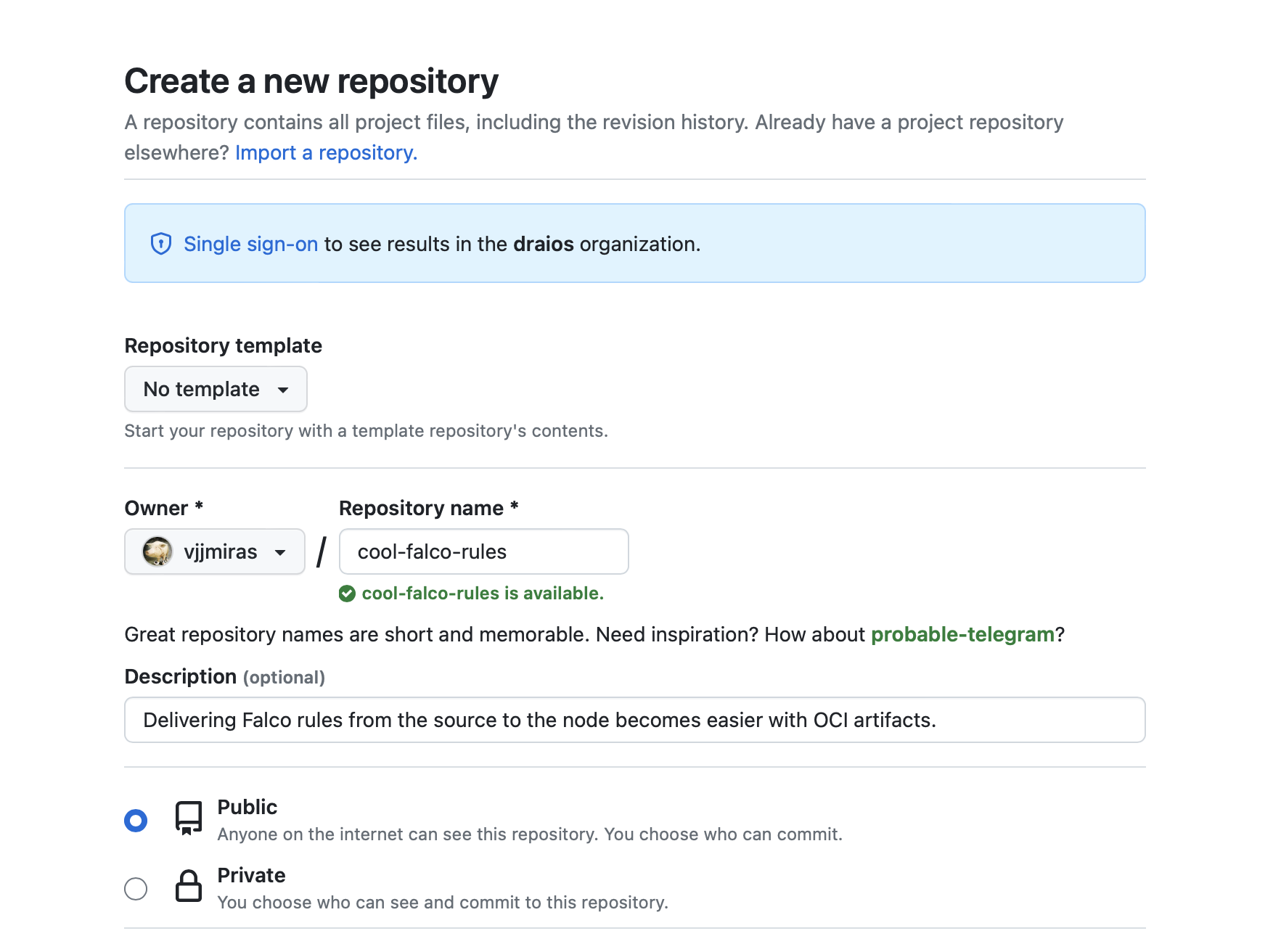Click the repository name input field
Image resolution: width=1273 pixels, height=952 pixels.
pyautogui.click(x=483, y=551)
